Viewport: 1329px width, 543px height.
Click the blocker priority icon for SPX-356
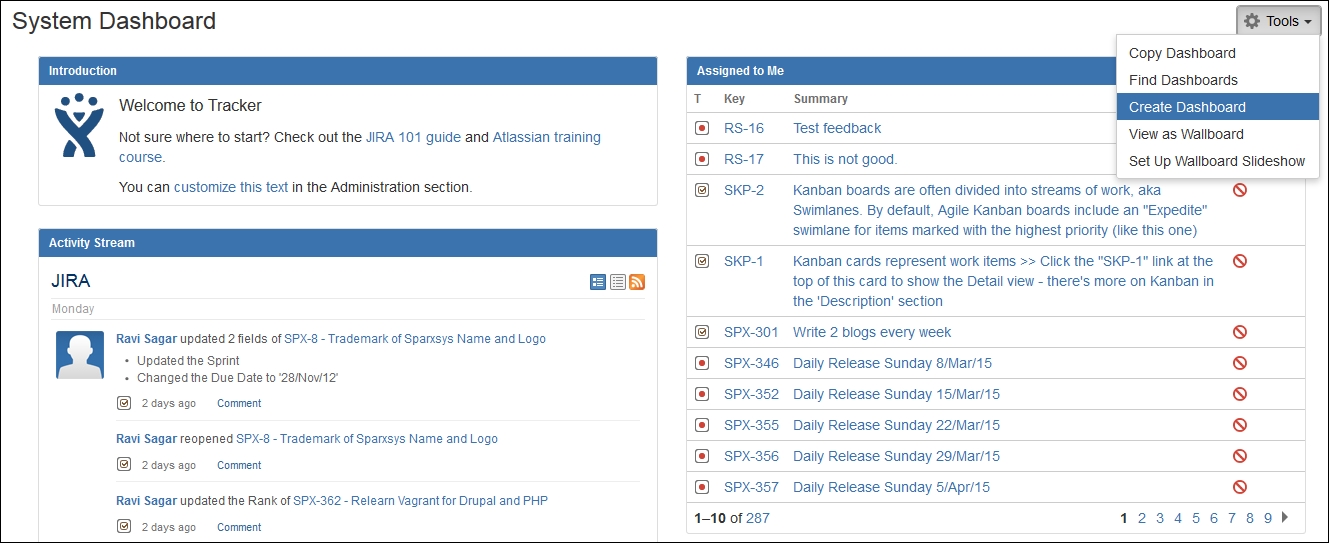pos(1240,456)
